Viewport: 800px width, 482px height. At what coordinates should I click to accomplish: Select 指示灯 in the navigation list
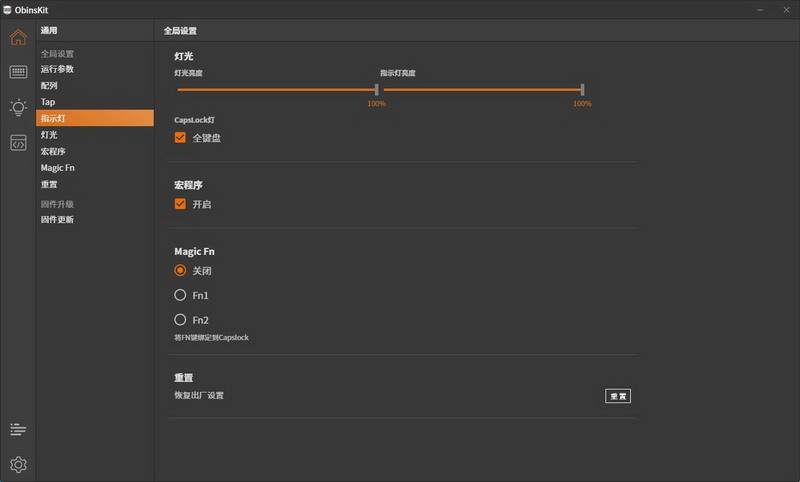click(x=54, y=118)
